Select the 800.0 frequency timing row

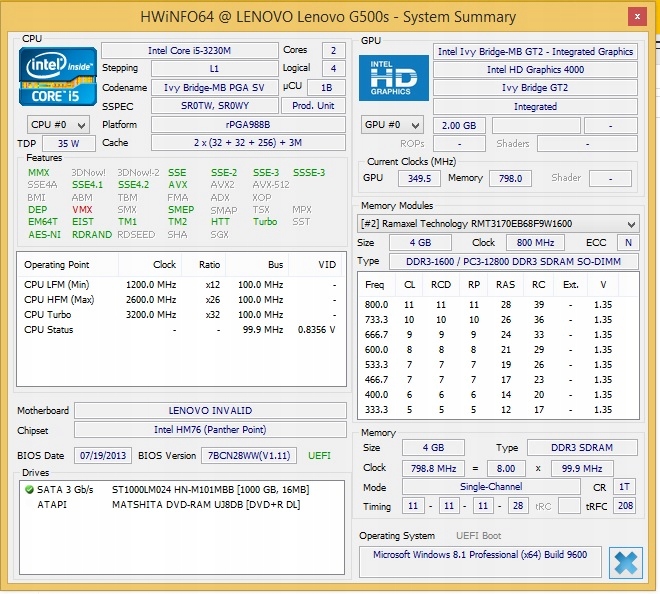click(498, 305)
